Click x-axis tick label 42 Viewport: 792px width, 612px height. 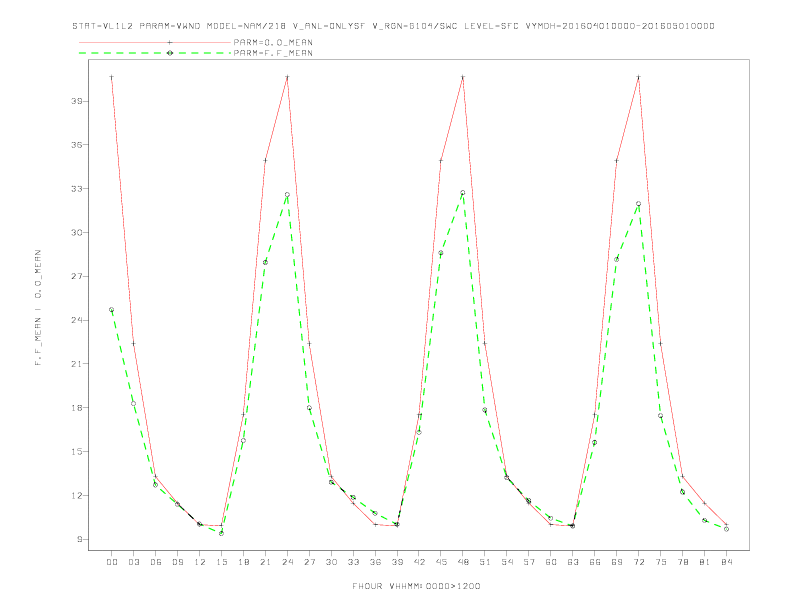(419, 562)
